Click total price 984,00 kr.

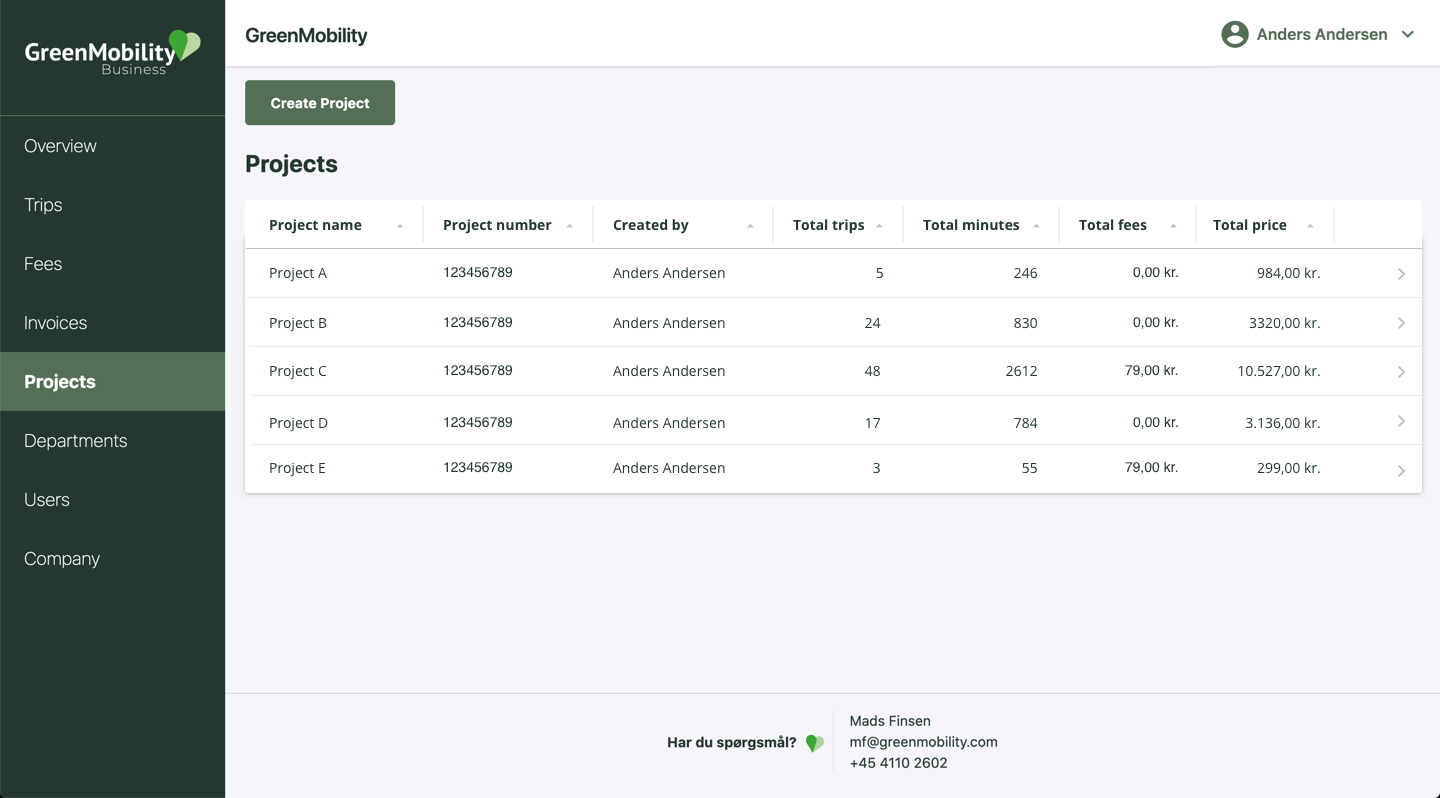pos(1288,273)
